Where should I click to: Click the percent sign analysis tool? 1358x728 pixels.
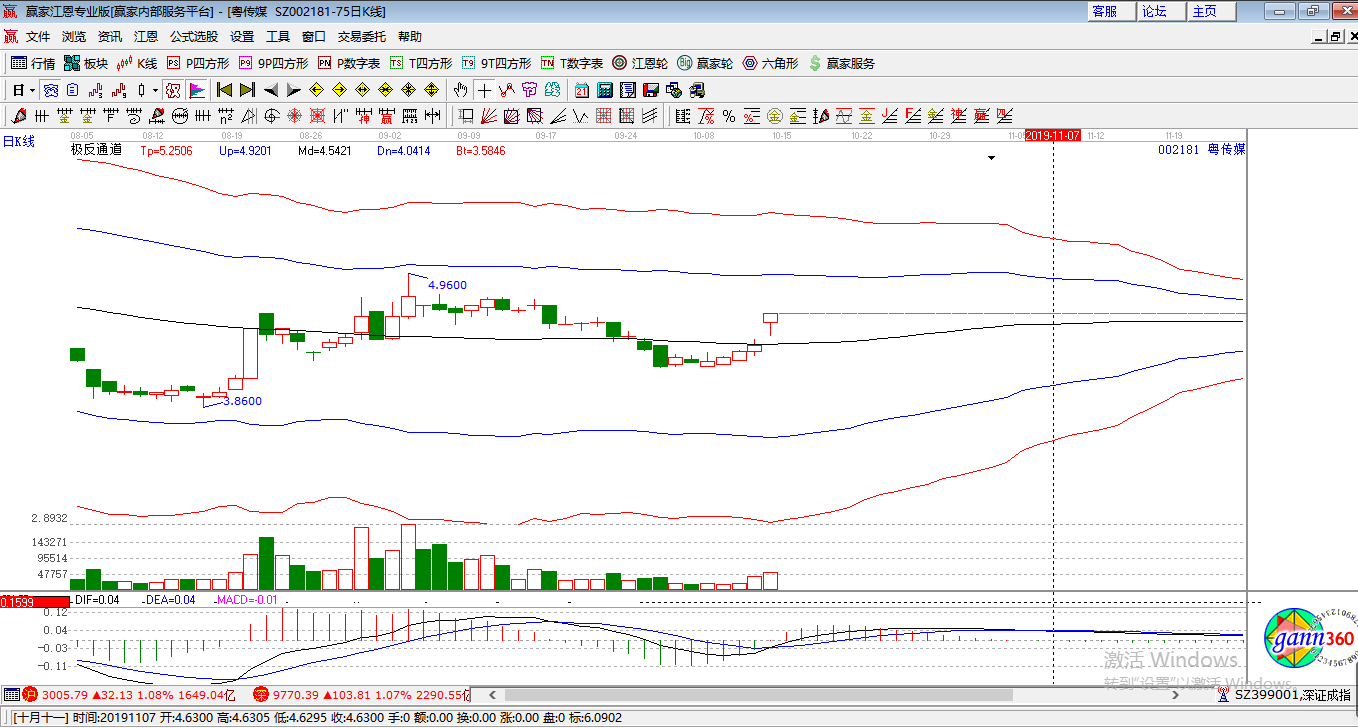tap(729, 116)
